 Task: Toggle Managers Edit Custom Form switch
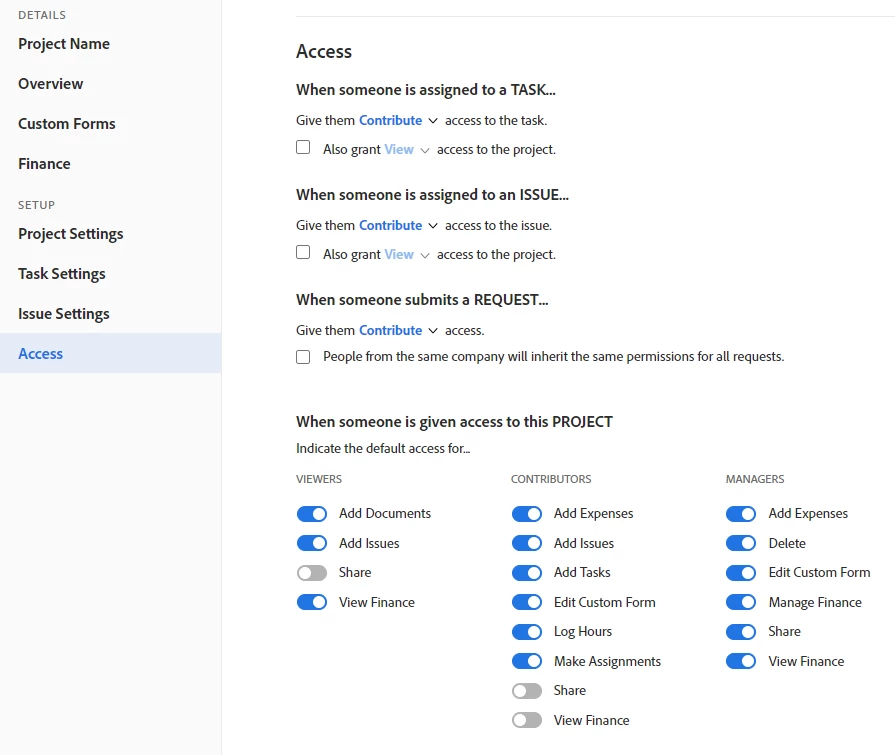(x=741, y=572)
